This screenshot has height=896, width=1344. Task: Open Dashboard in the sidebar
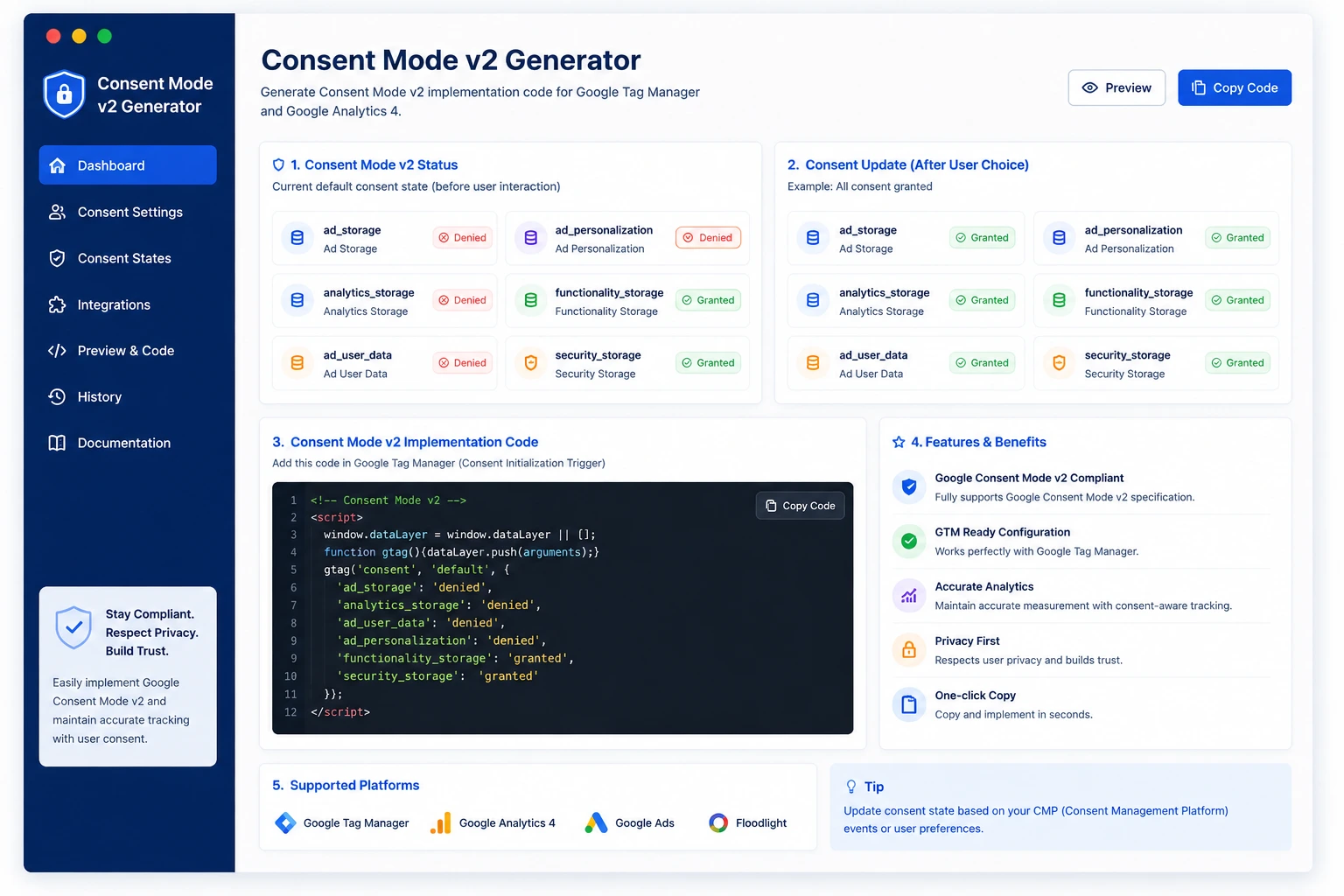tap(128, 165)
